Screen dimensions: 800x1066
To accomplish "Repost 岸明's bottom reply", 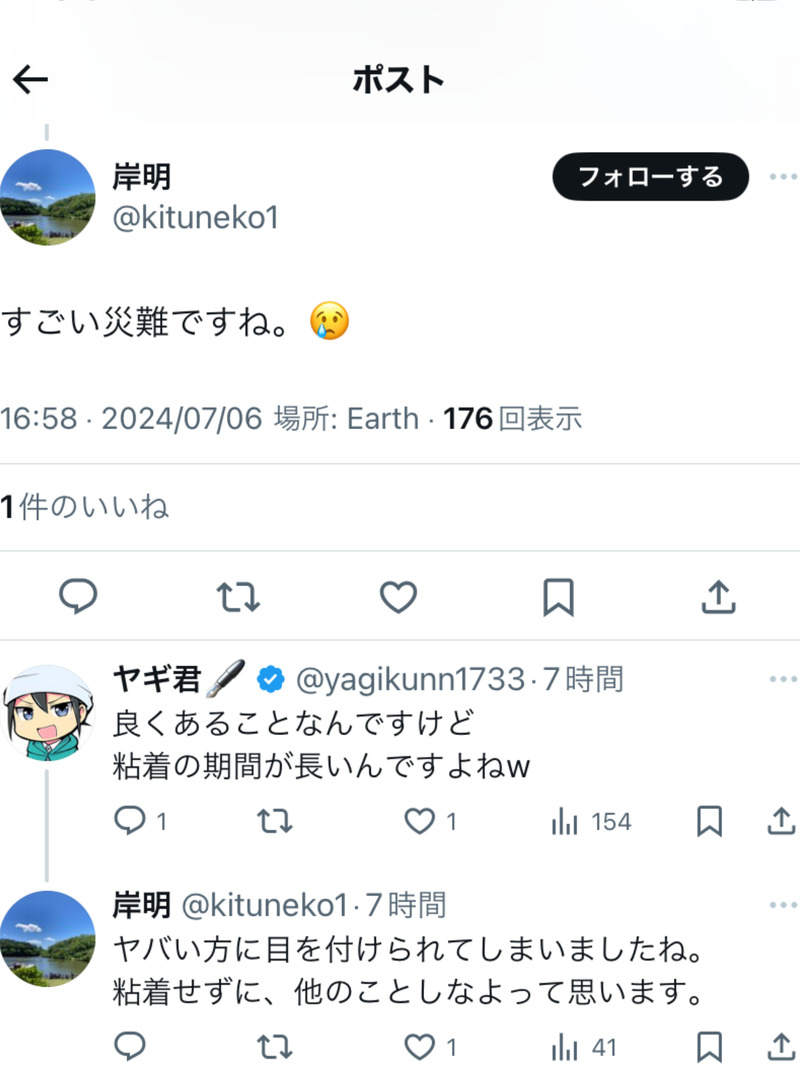I will (275, 1047).
